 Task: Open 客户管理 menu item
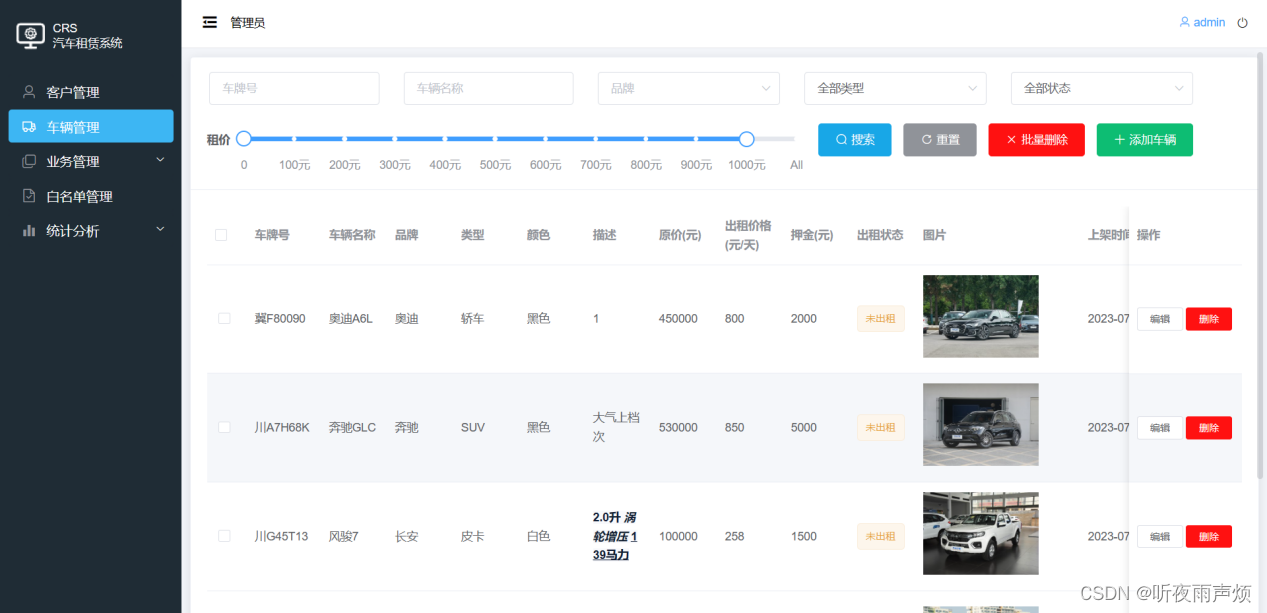[91, 92]
